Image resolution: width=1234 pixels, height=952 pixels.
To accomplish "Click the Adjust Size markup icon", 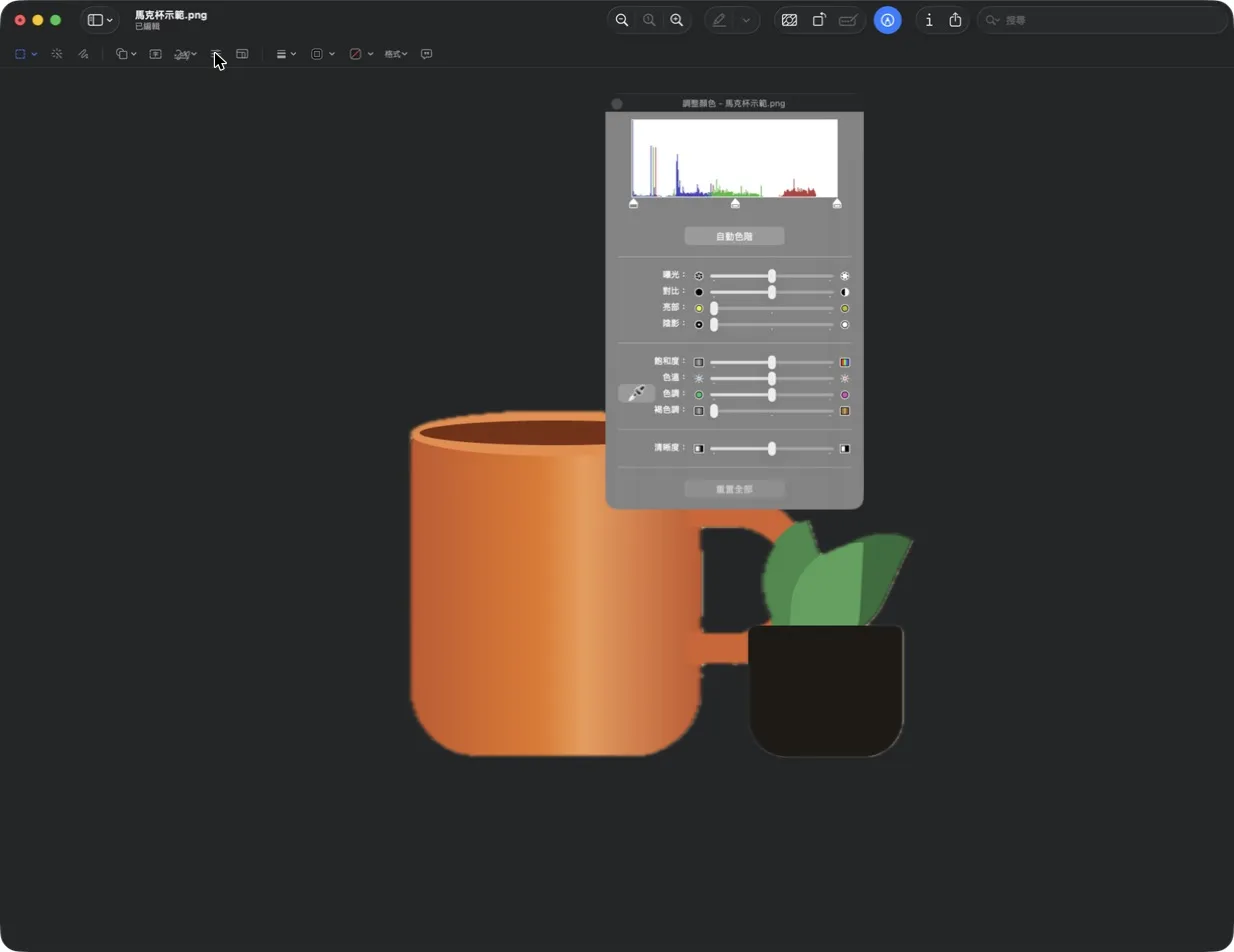I will (242, 54).
